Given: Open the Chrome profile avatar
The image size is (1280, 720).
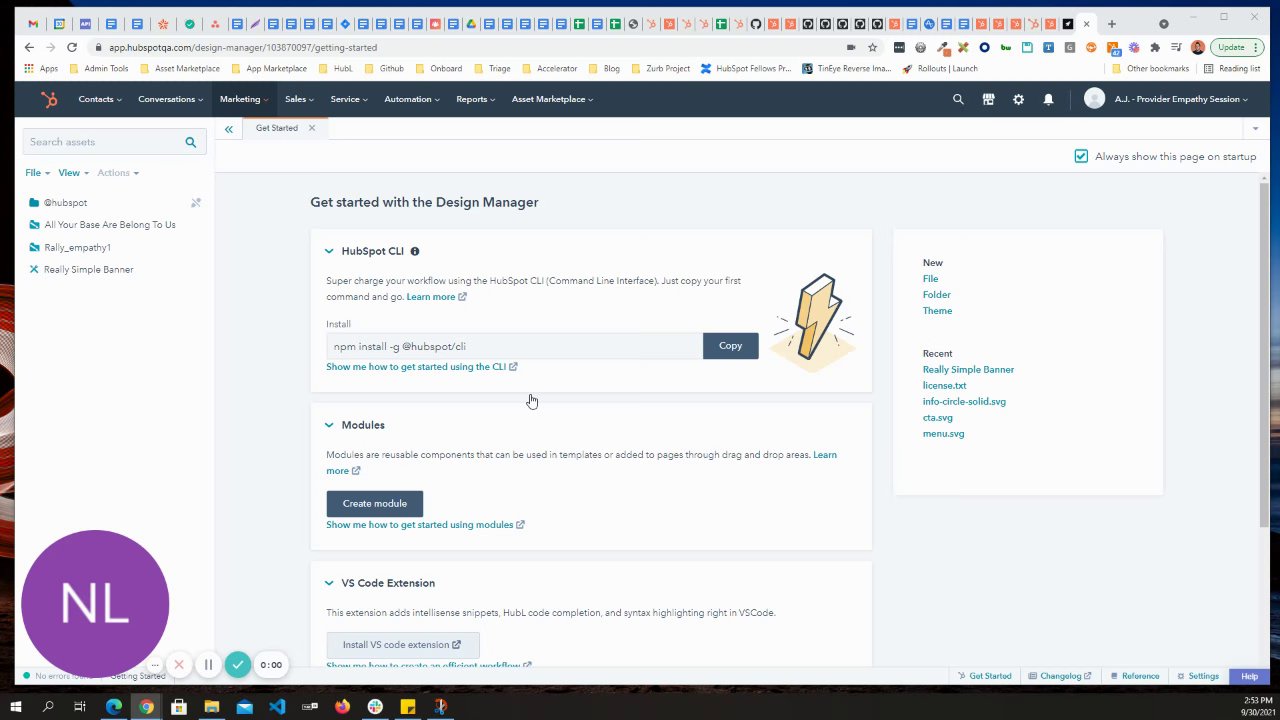Looking at the screenshot, I should click(x=1198, y=47).
